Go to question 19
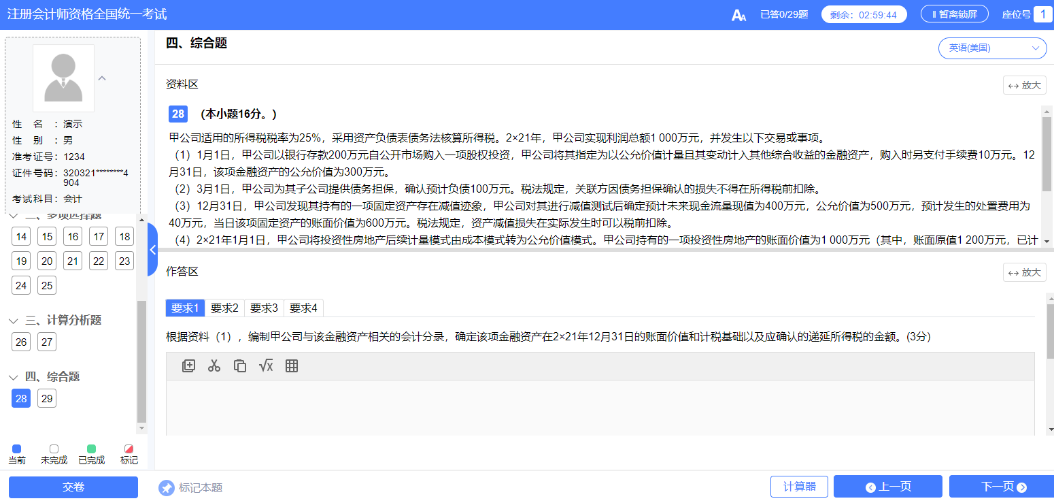1054x503 pixels. pos(22,261)
